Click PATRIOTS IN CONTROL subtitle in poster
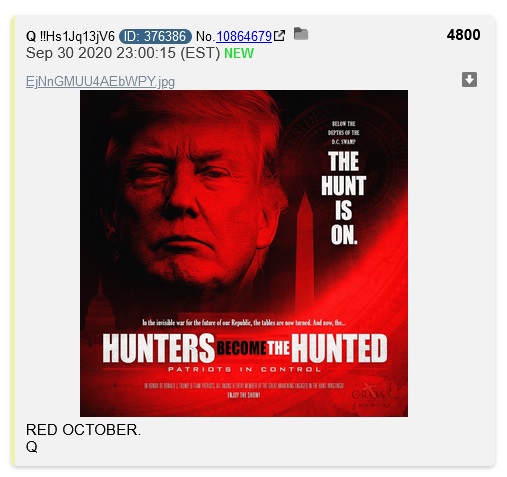 [244, 369]
